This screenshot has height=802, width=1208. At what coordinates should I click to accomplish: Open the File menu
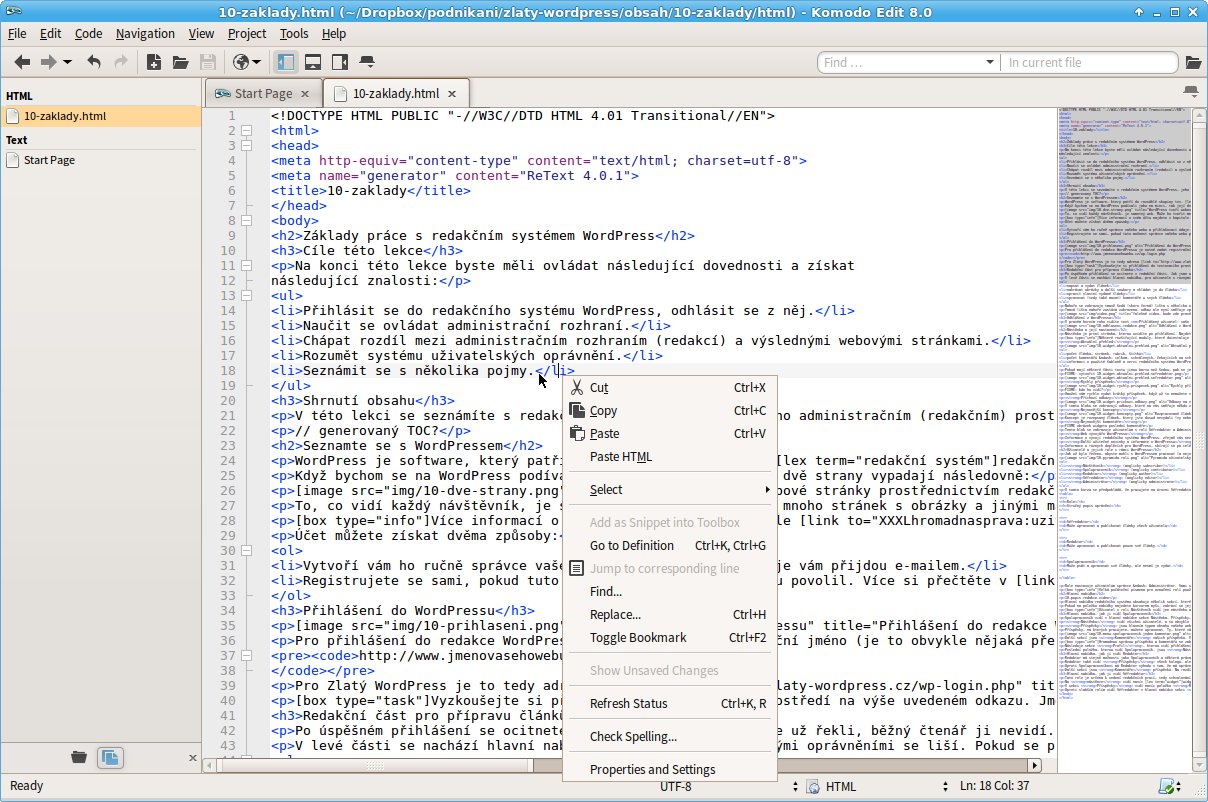click(17, 33)
